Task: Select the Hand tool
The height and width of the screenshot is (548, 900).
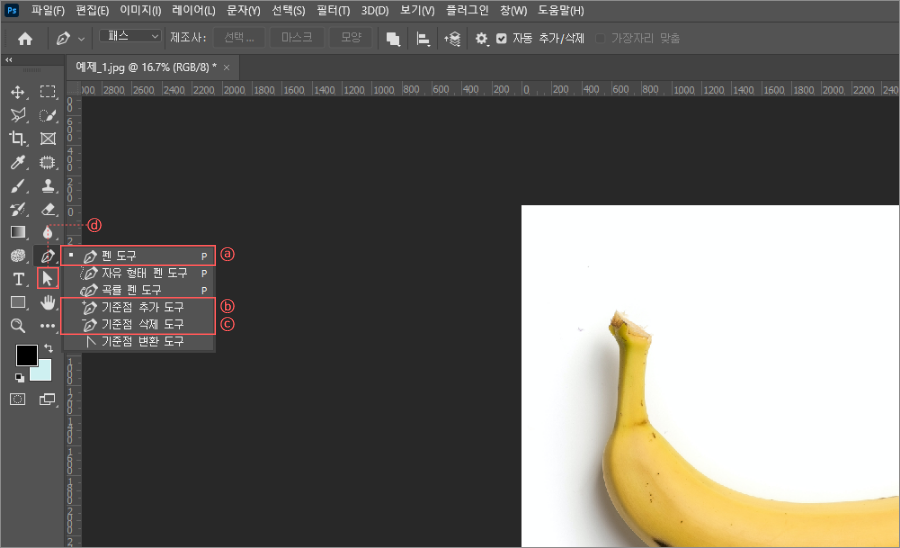Action: tap(47, 302)
